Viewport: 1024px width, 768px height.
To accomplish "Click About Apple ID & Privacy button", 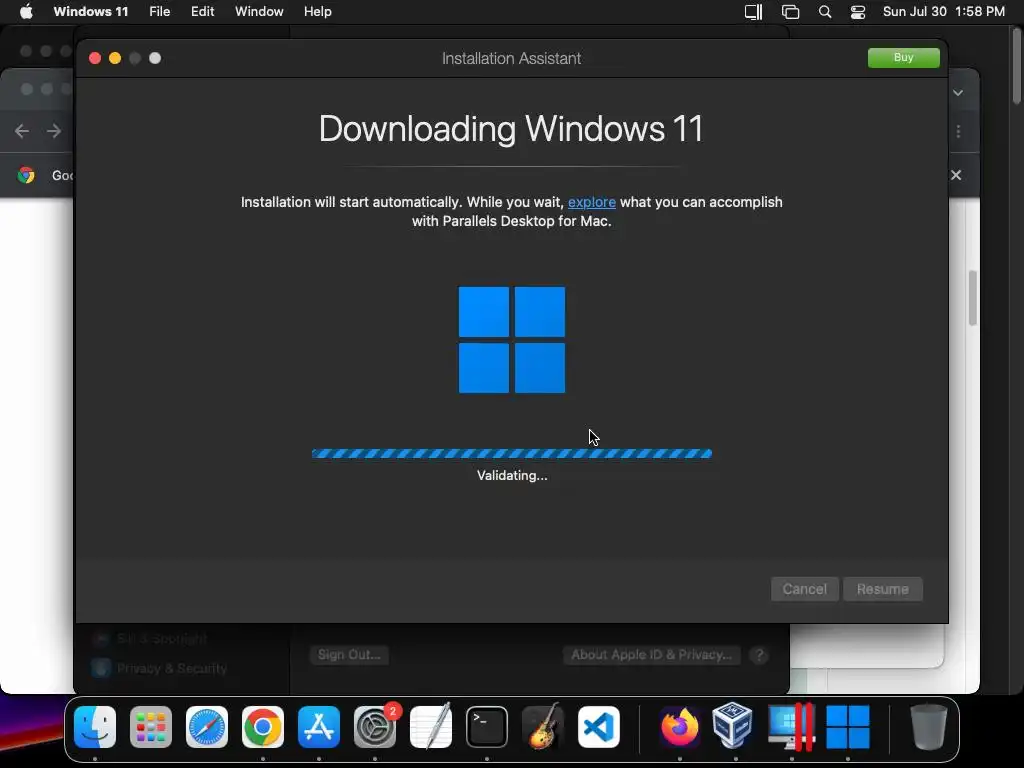I will (652, 654).
